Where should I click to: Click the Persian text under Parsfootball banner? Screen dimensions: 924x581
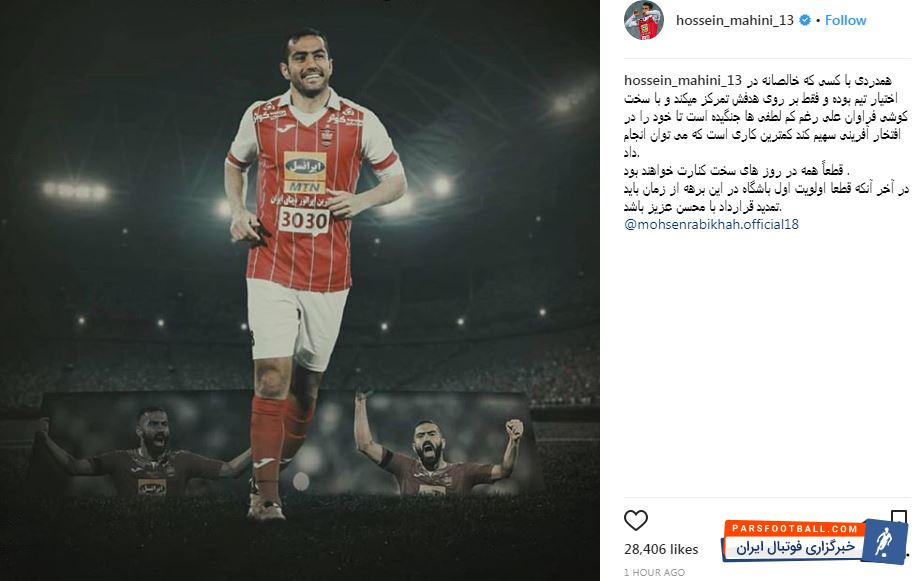pyautogui.click(x=795, y=547)
